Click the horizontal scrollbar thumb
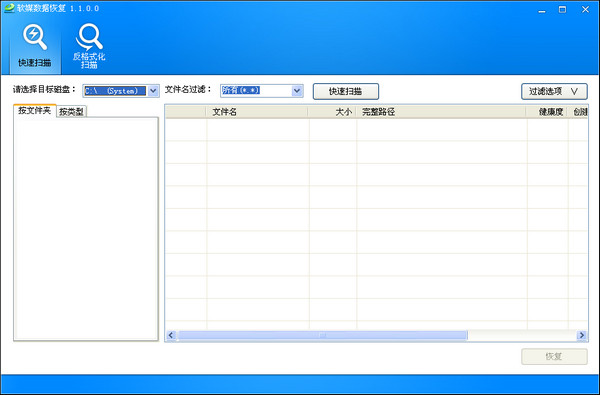The height and width of the screenshot is (395, 600). (323, 336)
